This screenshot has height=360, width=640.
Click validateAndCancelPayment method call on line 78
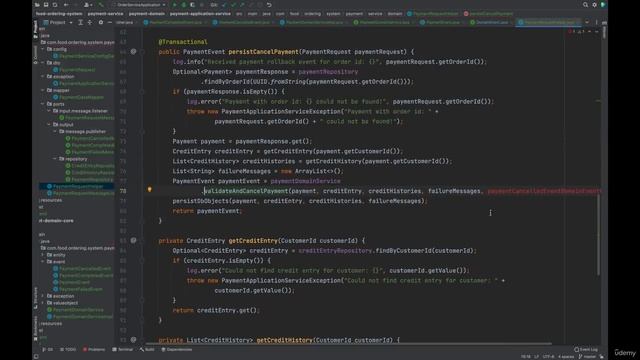[246, 191]
